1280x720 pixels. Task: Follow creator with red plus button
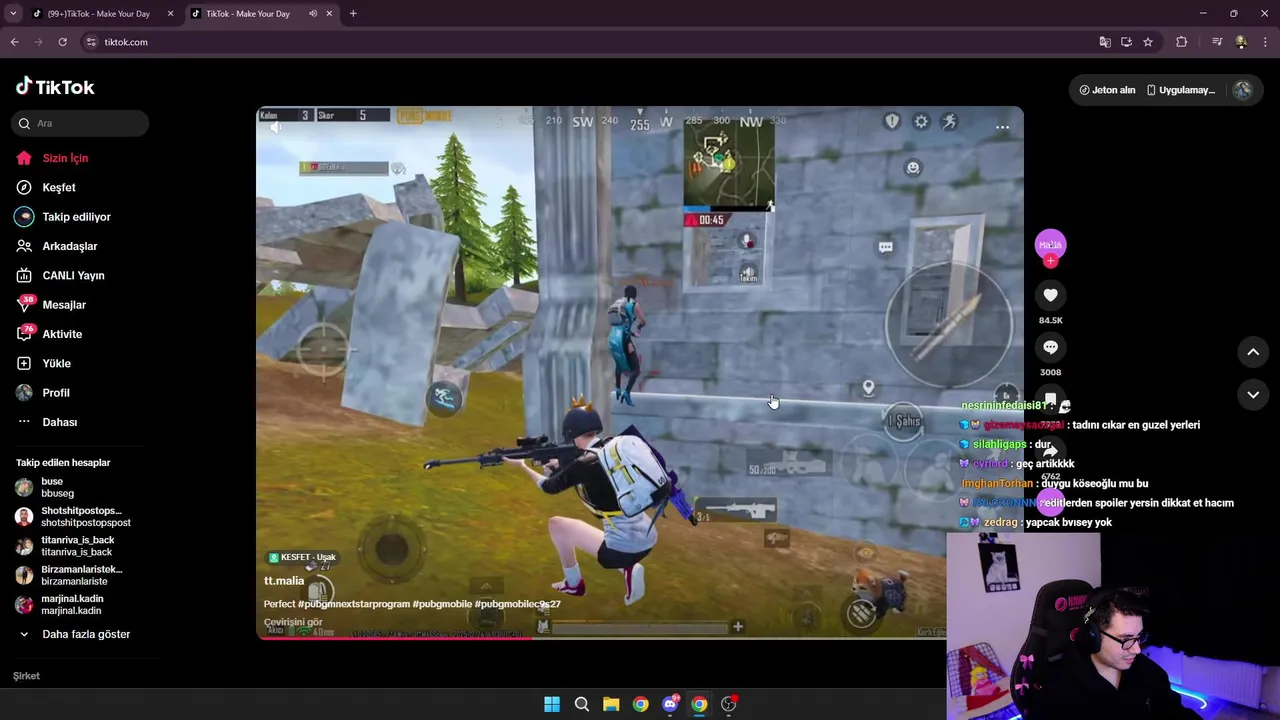tap(1050, 261)
